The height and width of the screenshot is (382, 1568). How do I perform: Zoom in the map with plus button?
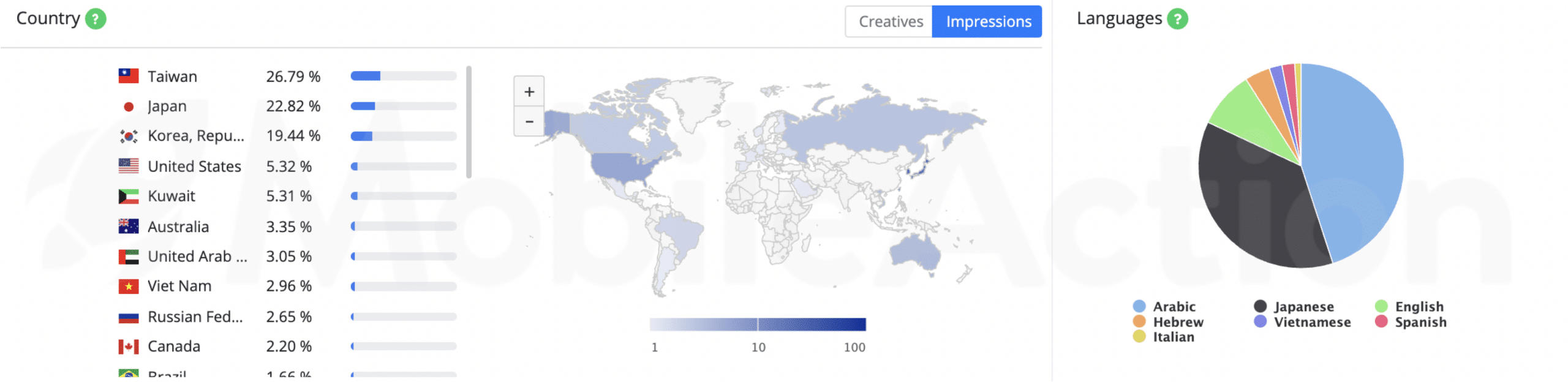[529, 92]
